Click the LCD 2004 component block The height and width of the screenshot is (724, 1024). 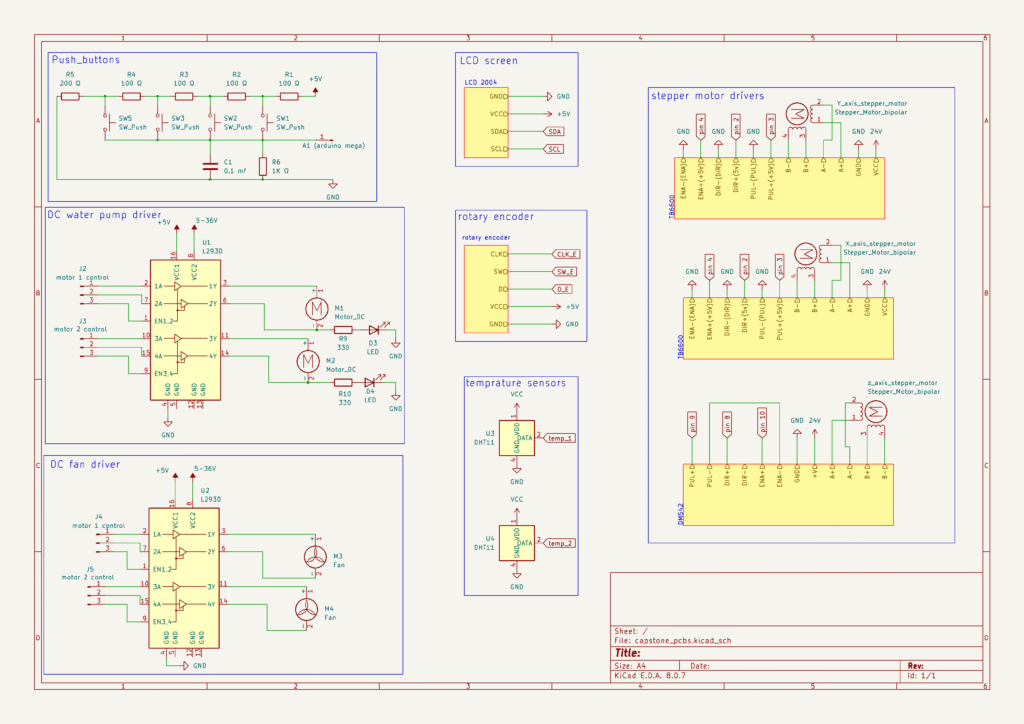point(485,124)
